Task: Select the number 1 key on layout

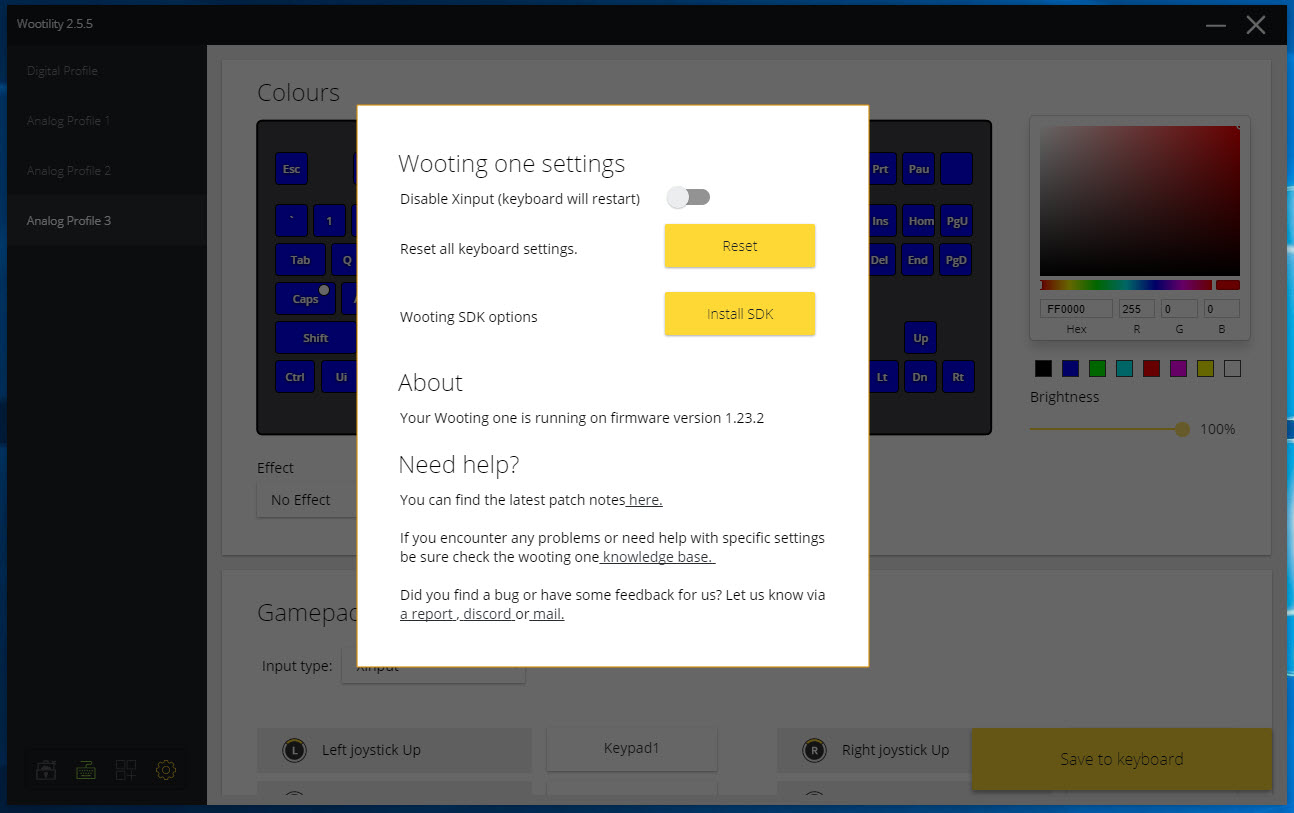Action: coord(329,221)
